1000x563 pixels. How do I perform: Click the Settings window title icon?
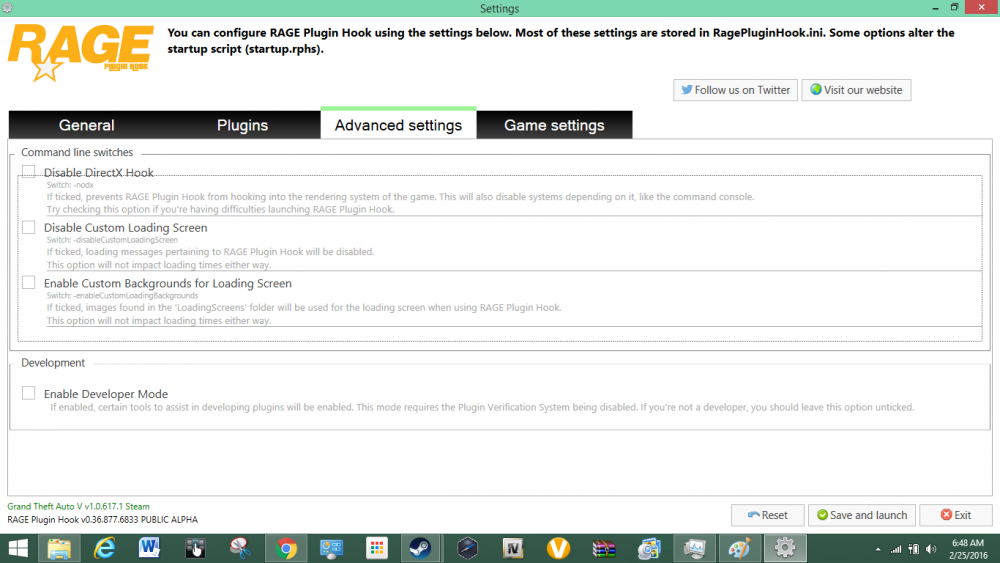7,8
